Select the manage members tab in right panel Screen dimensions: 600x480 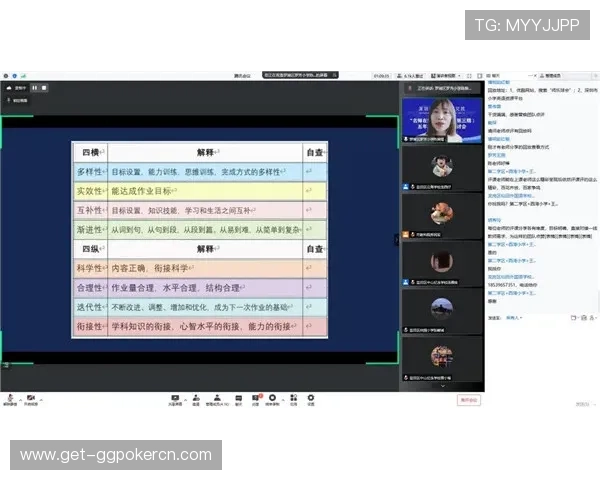tap(550, 76)
